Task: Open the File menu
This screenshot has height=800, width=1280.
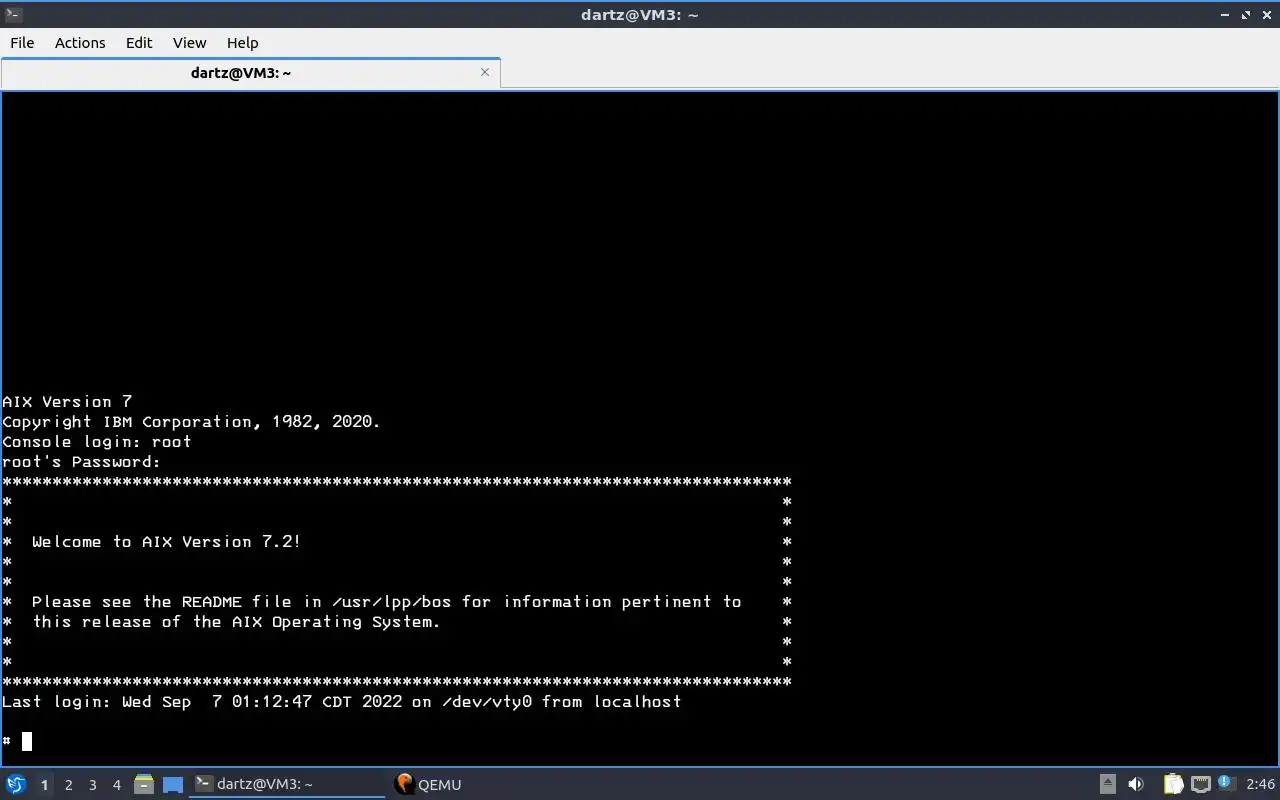Action: 22,42
